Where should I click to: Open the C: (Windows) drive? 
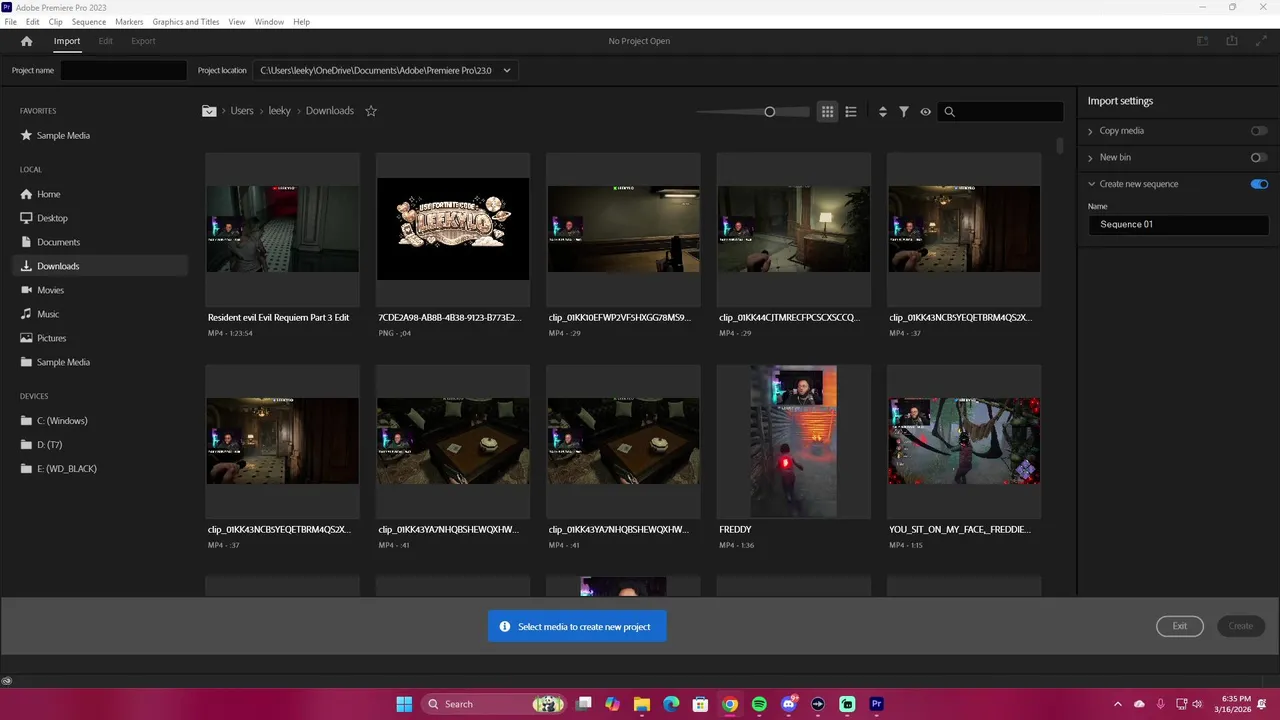[x=62, y=421]
